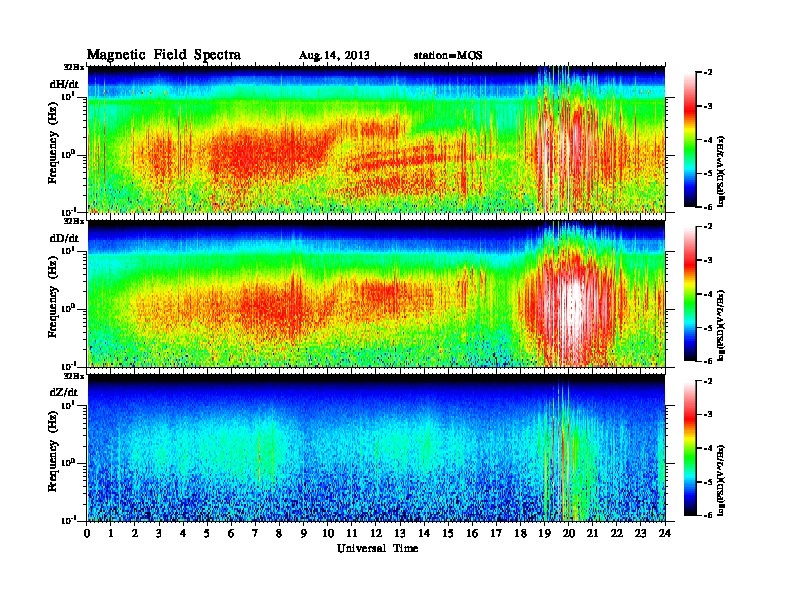This screenshot has height=612, width=792.
Task: Click hour tick label "7" on time axis
Action: [x=256, y=534]
